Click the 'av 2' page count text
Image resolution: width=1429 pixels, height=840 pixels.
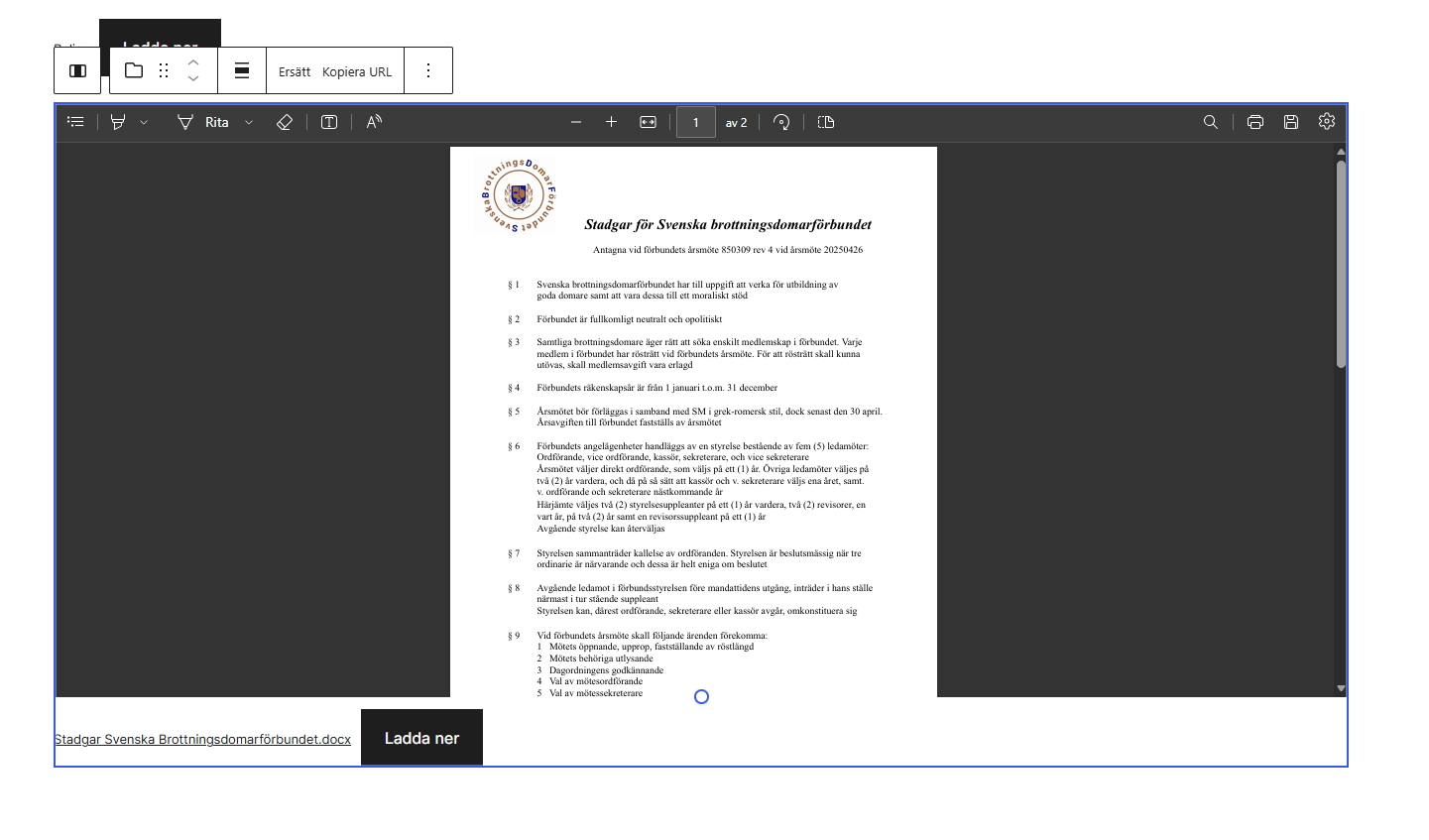pos(736,123)
